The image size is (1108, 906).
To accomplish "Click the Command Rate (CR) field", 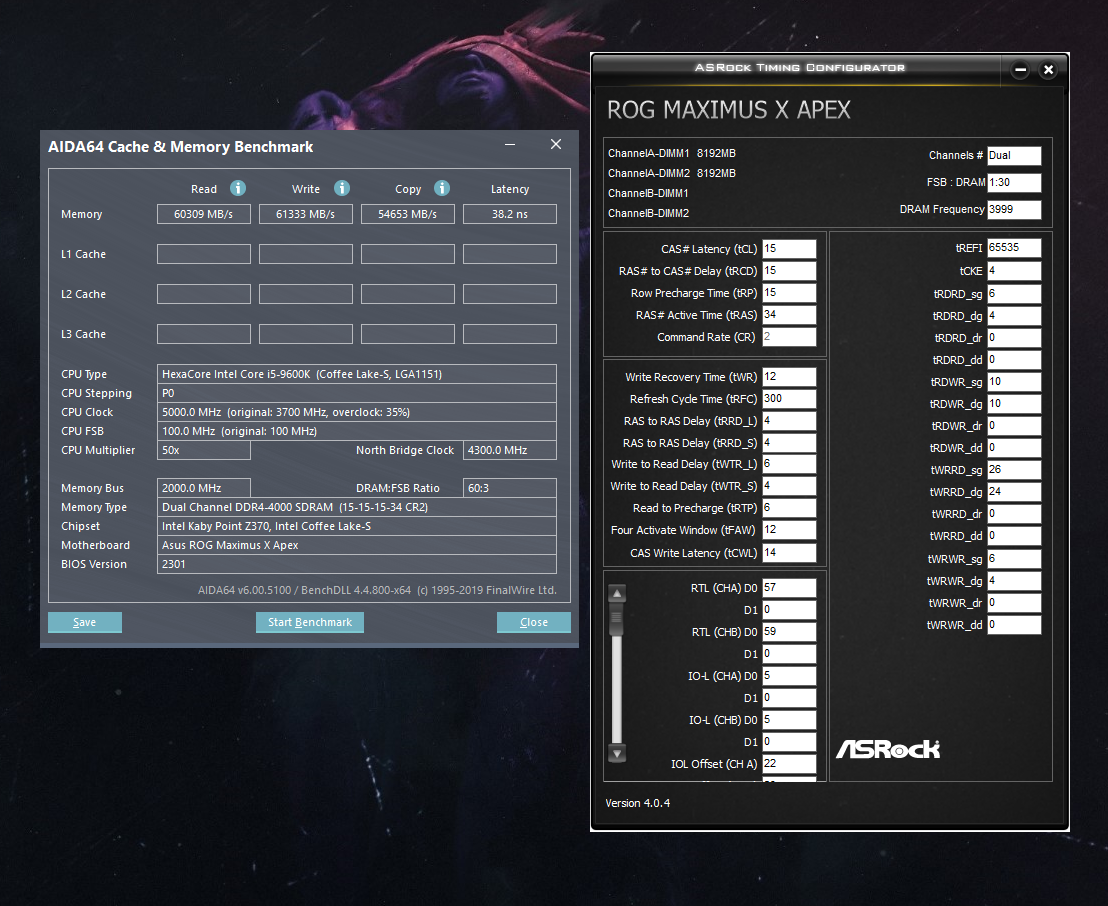I will pyautogui.click(x=789, y=336).
